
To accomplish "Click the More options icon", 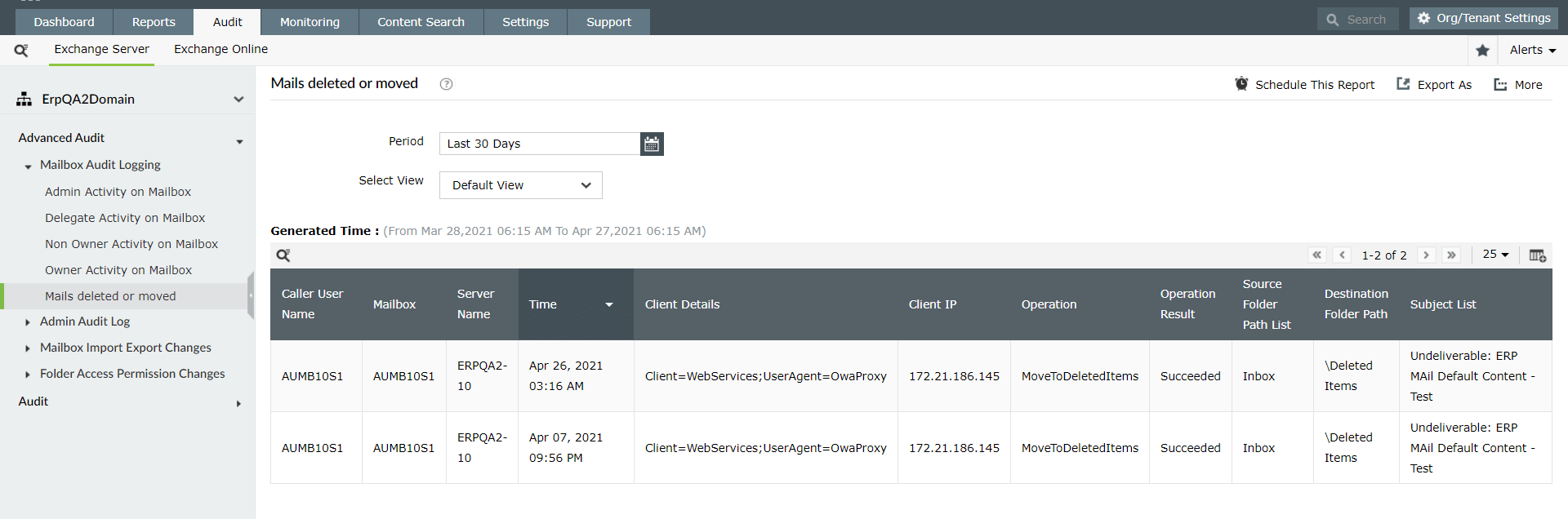I will (1500, 84).
